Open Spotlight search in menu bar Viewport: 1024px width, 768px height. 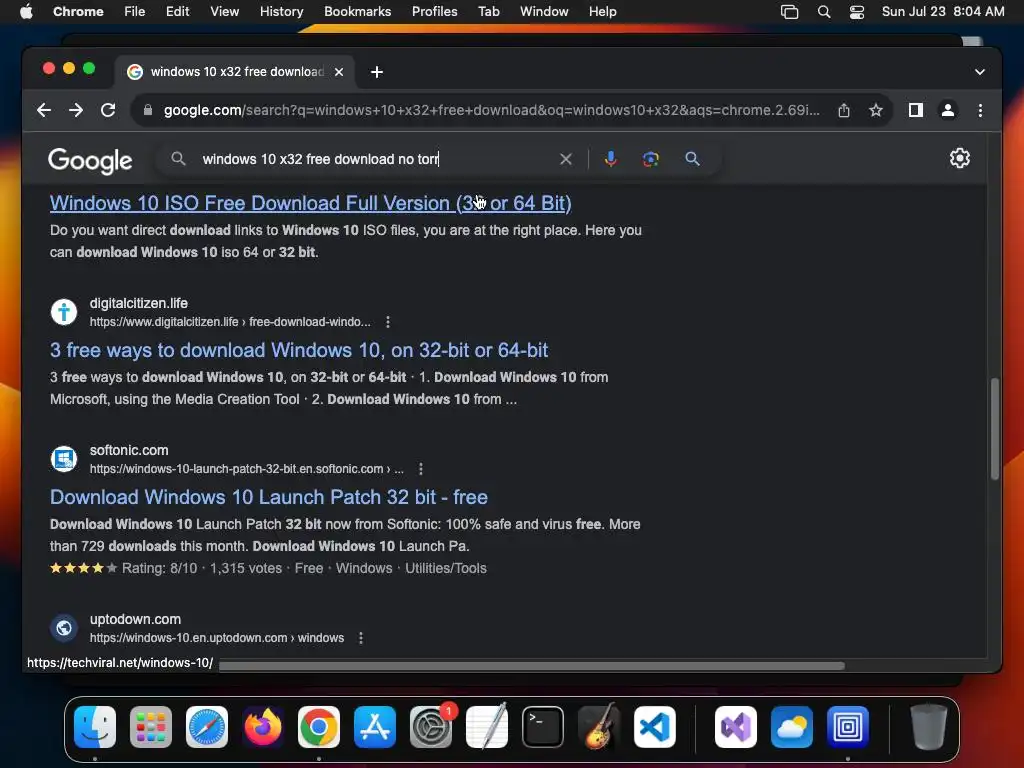pos(824,12)
